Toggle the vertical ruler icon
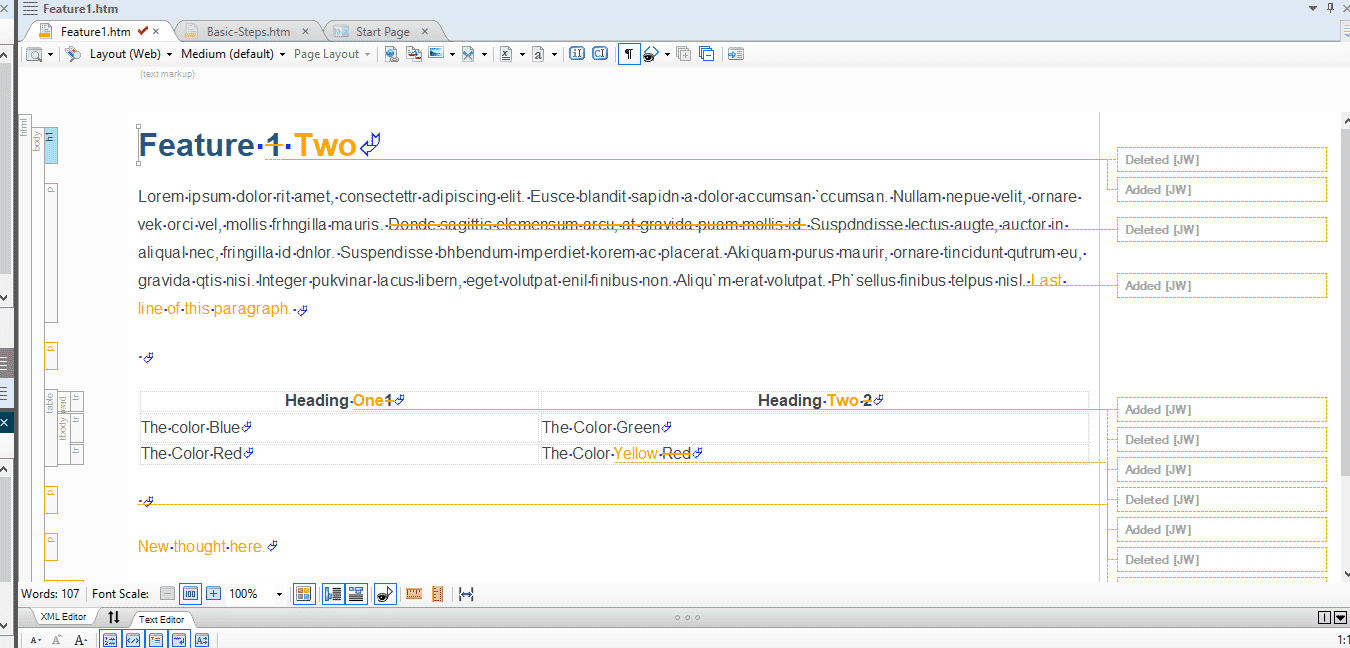This screenshot has width=1350, height=648. point(437,594)
